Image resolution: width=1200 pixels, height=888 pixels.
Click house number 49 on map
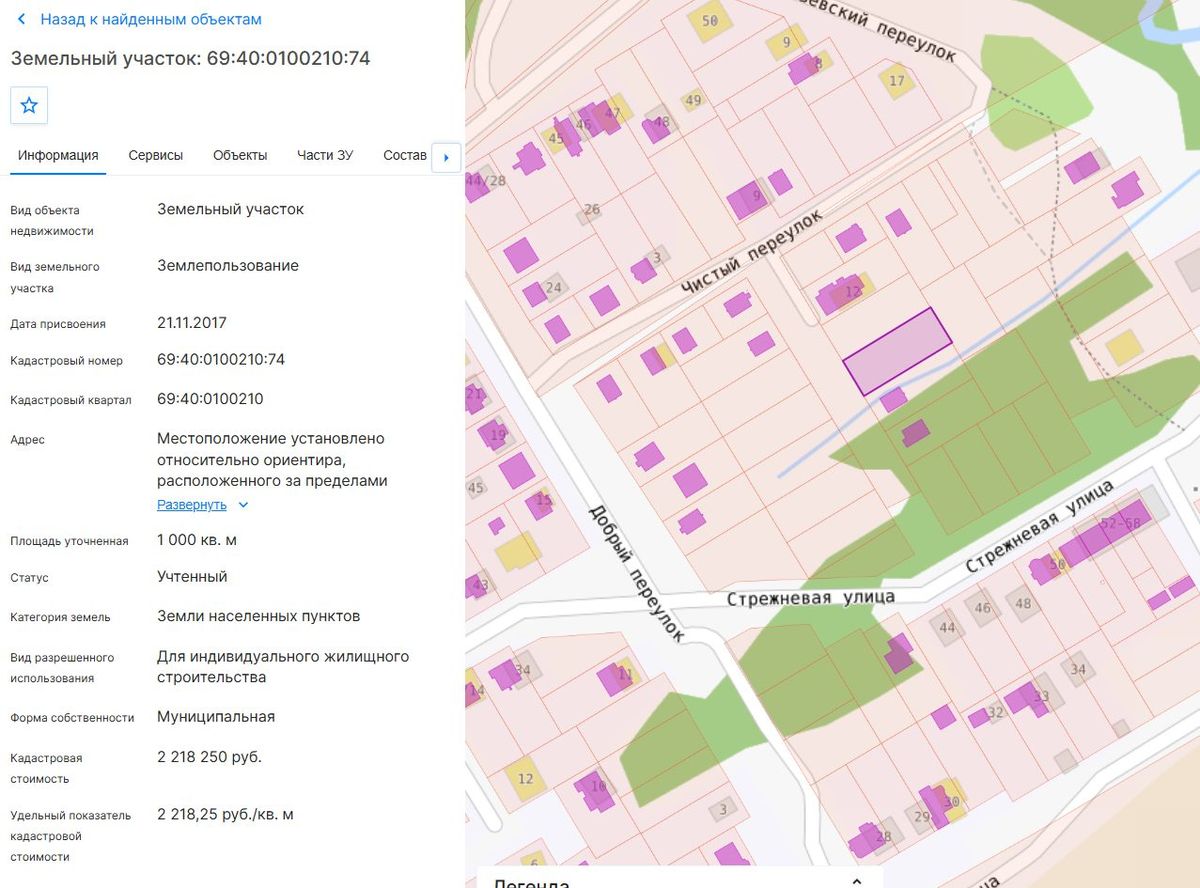pyautogui.click(x=693, y=100)
